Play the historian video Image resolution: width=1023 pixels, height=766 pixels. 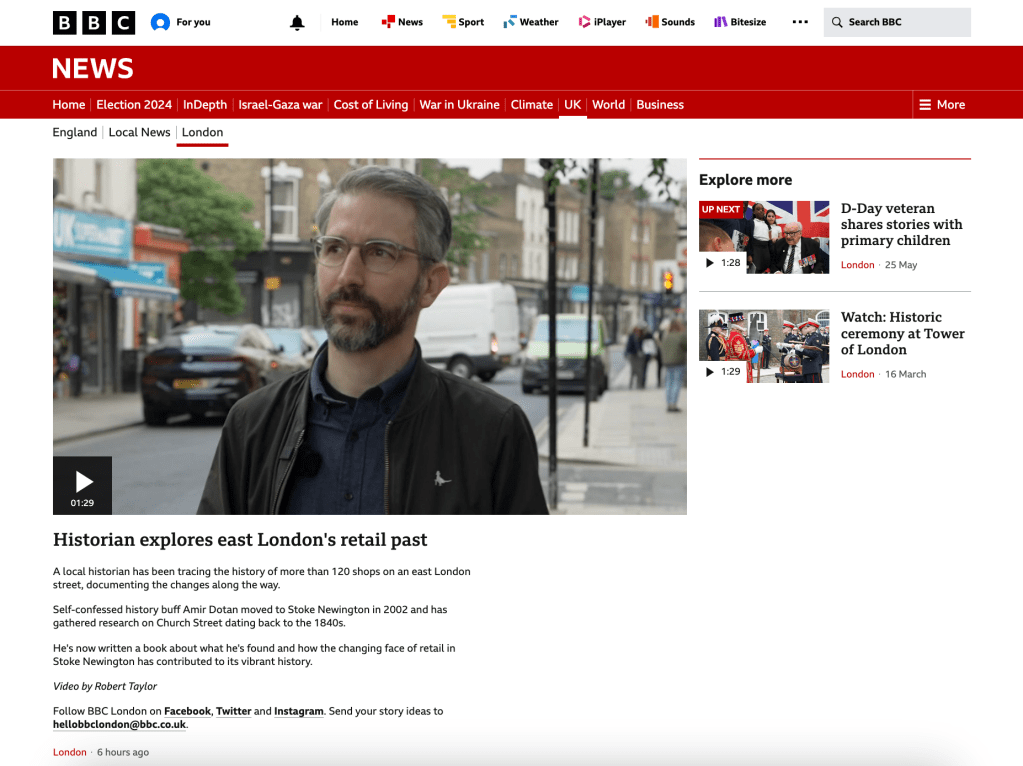[83, 485]
